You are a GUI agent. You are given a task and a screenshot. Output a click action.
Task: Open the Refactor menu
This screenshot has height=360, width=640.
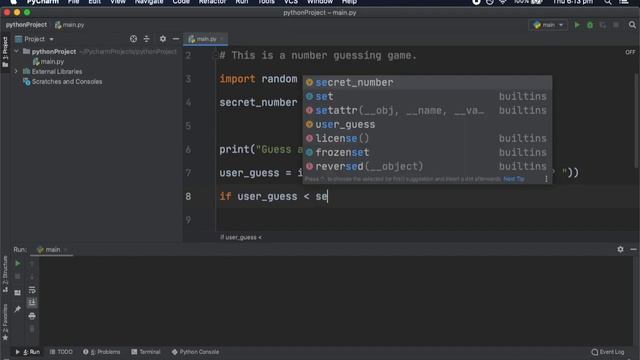[x=212, y=2]
